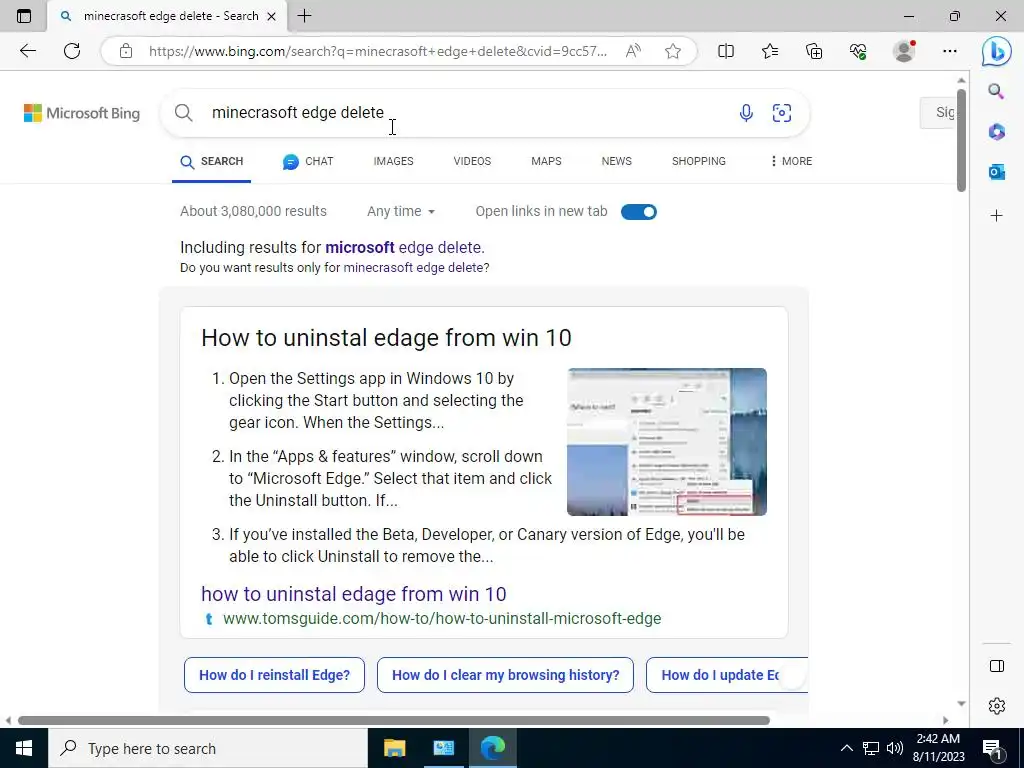Open Outlook in the sidebar

(x=996, y=172)
